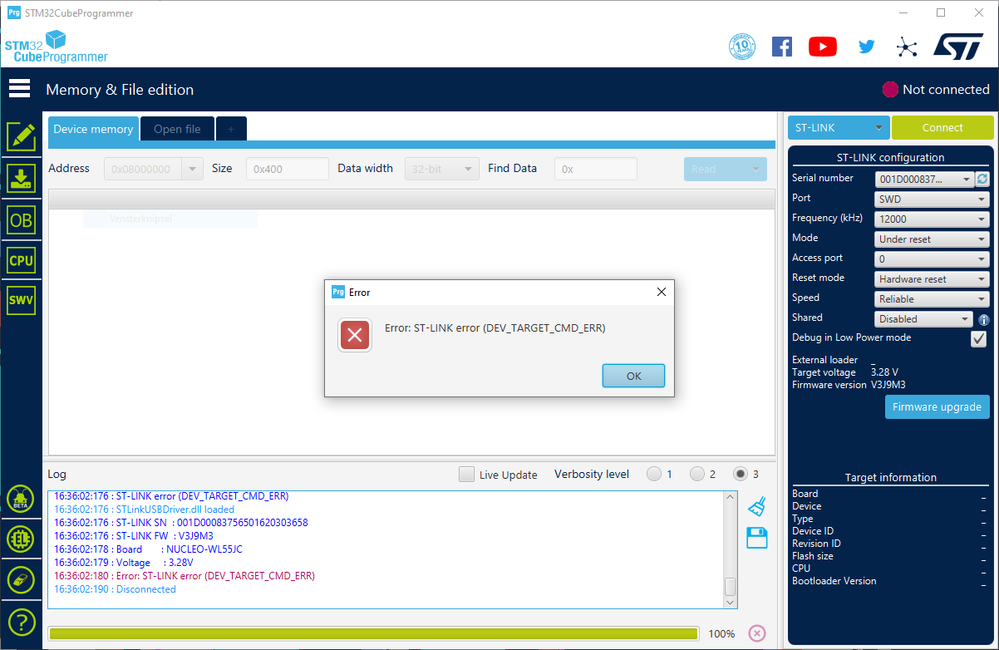Switch to Device memory tab
The width and height of the screenshot is (999, 650).
coord(93,129)
